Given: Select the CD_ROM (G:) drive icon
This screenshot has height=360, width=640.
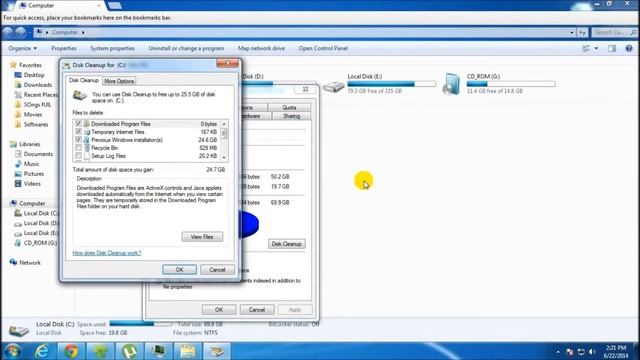Looking at the screenshot, I should [x=452, y=84].
